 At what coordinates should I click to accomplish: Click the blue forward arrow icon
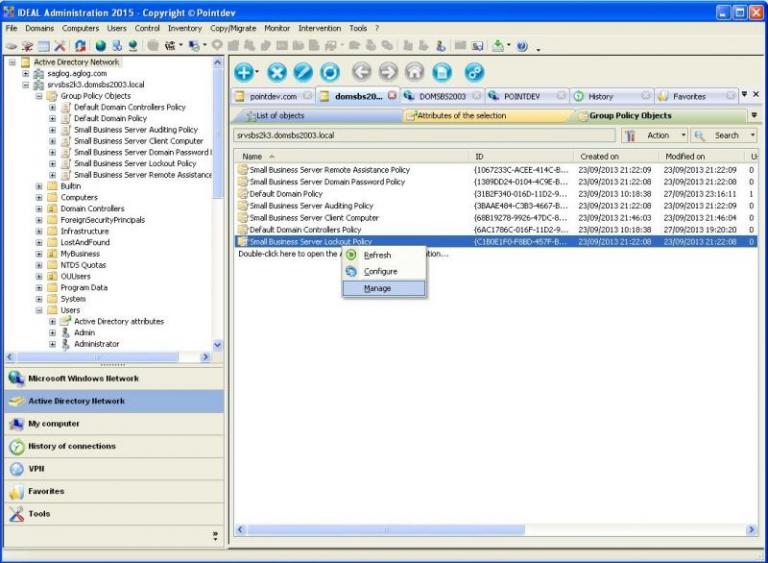pyautogui.click(x=387, y=72)
